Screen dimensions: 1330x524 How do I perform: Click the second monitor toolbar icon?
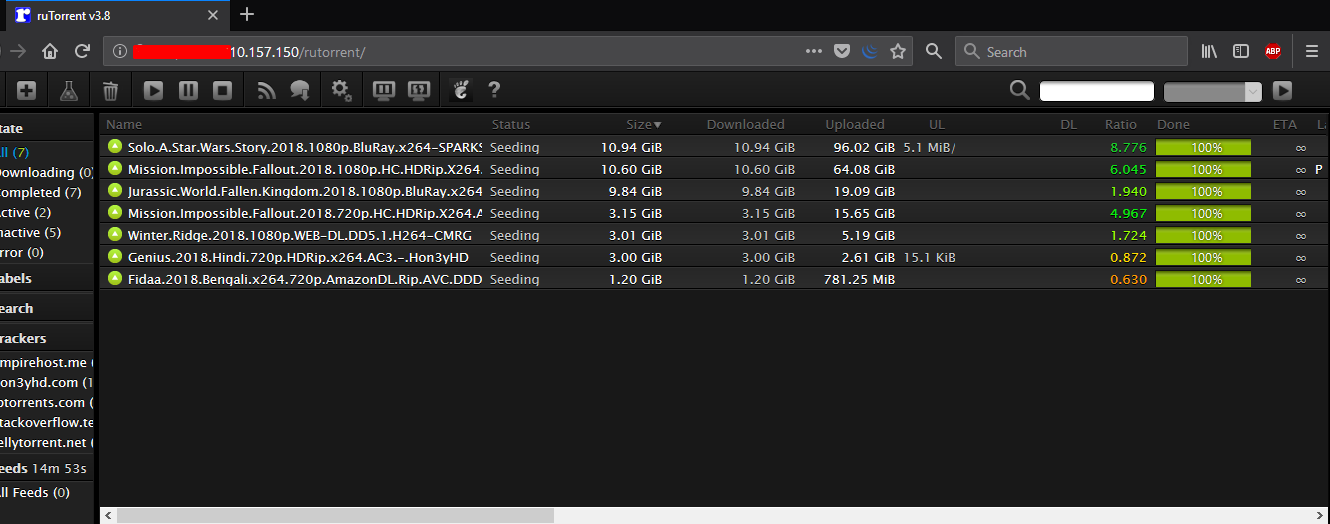click(419, 91)
